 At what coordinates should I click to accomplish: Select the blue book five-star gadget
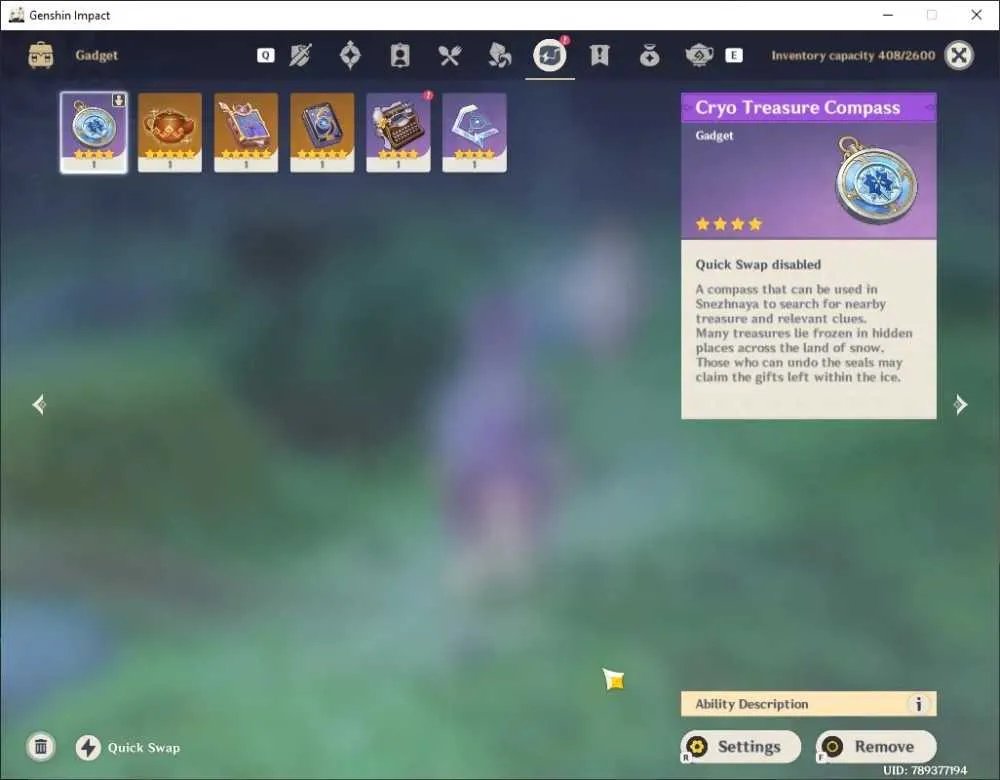pos(322,133)
